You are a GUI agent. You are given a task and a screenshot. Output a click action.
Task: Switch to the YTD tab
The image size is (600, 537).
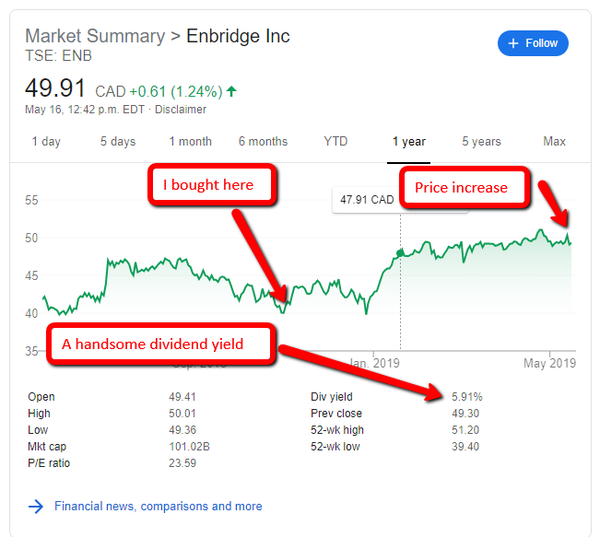(x=336, y=141)
